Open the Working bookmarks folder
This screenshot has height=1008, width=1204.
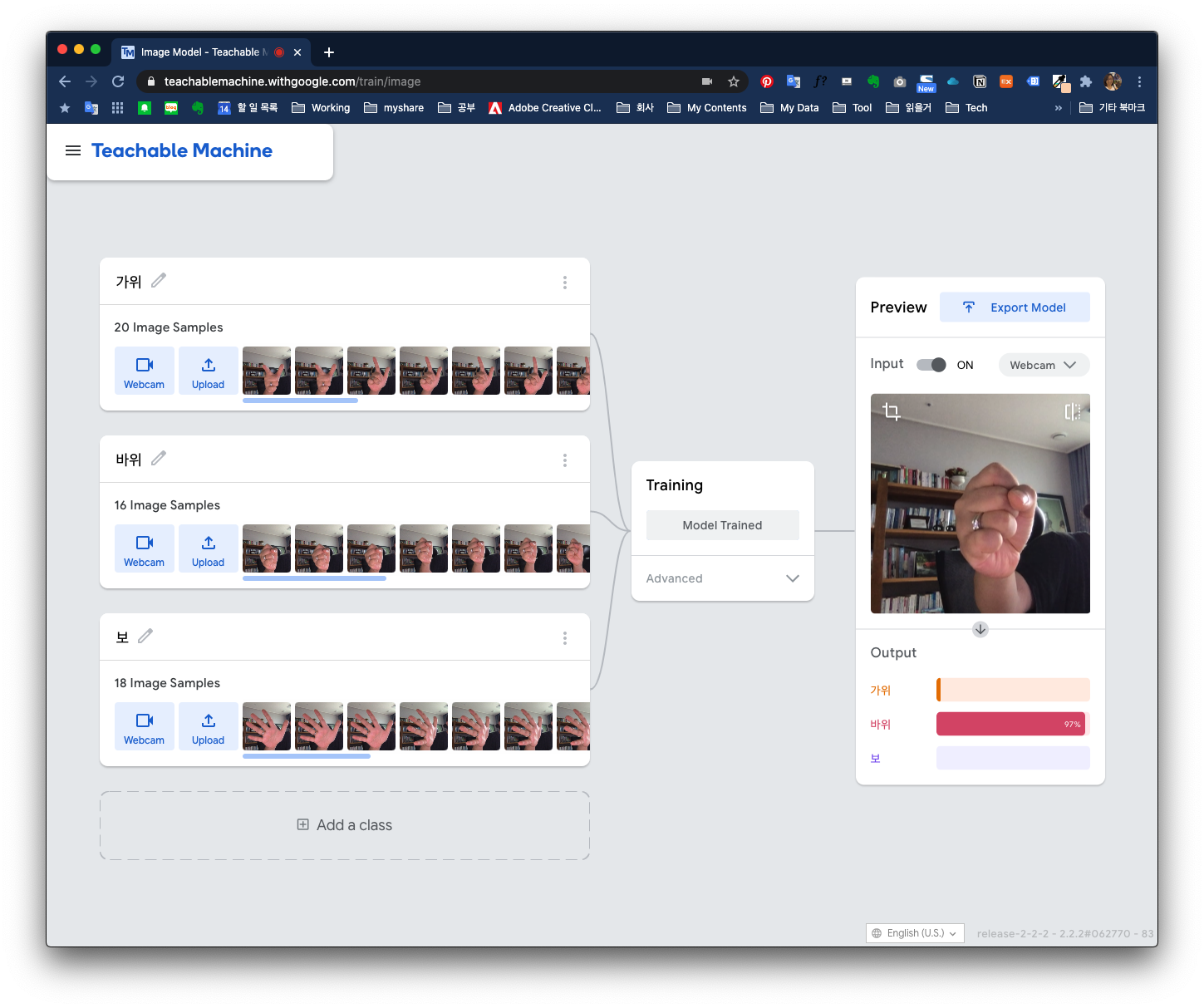click(x=321, y=108)
